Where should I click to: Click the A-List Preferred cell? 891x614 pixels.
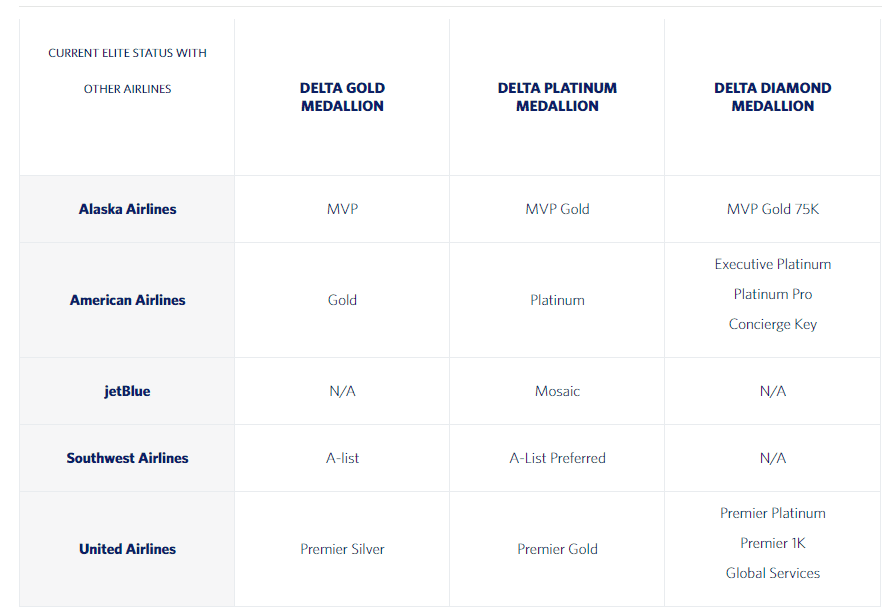pyautogui.click(x=557, y=458)
